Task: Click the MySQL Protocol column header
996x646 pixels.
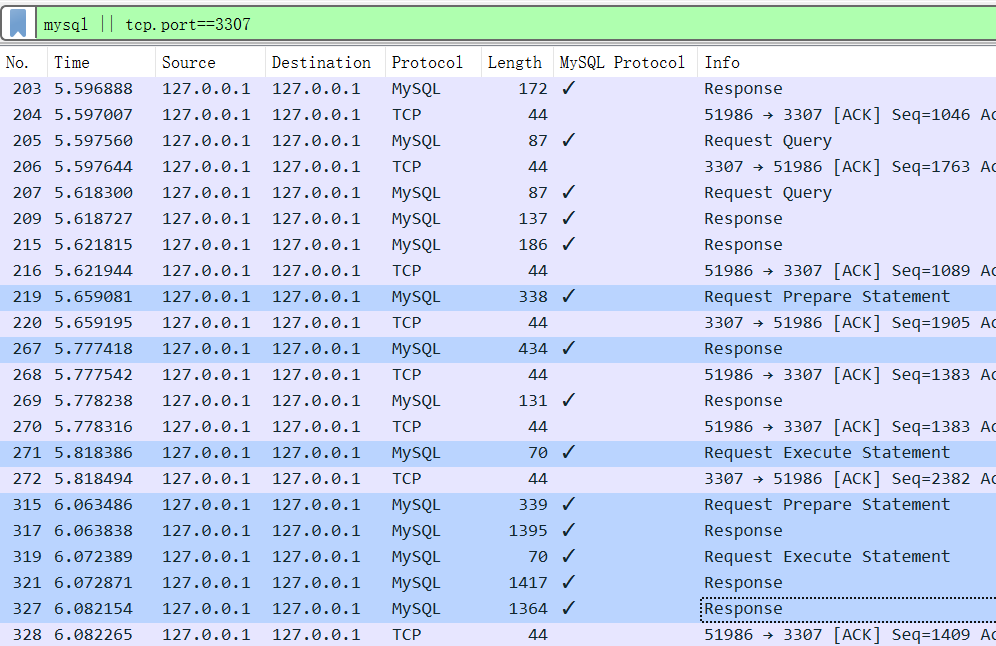Action: pos(622,62)
